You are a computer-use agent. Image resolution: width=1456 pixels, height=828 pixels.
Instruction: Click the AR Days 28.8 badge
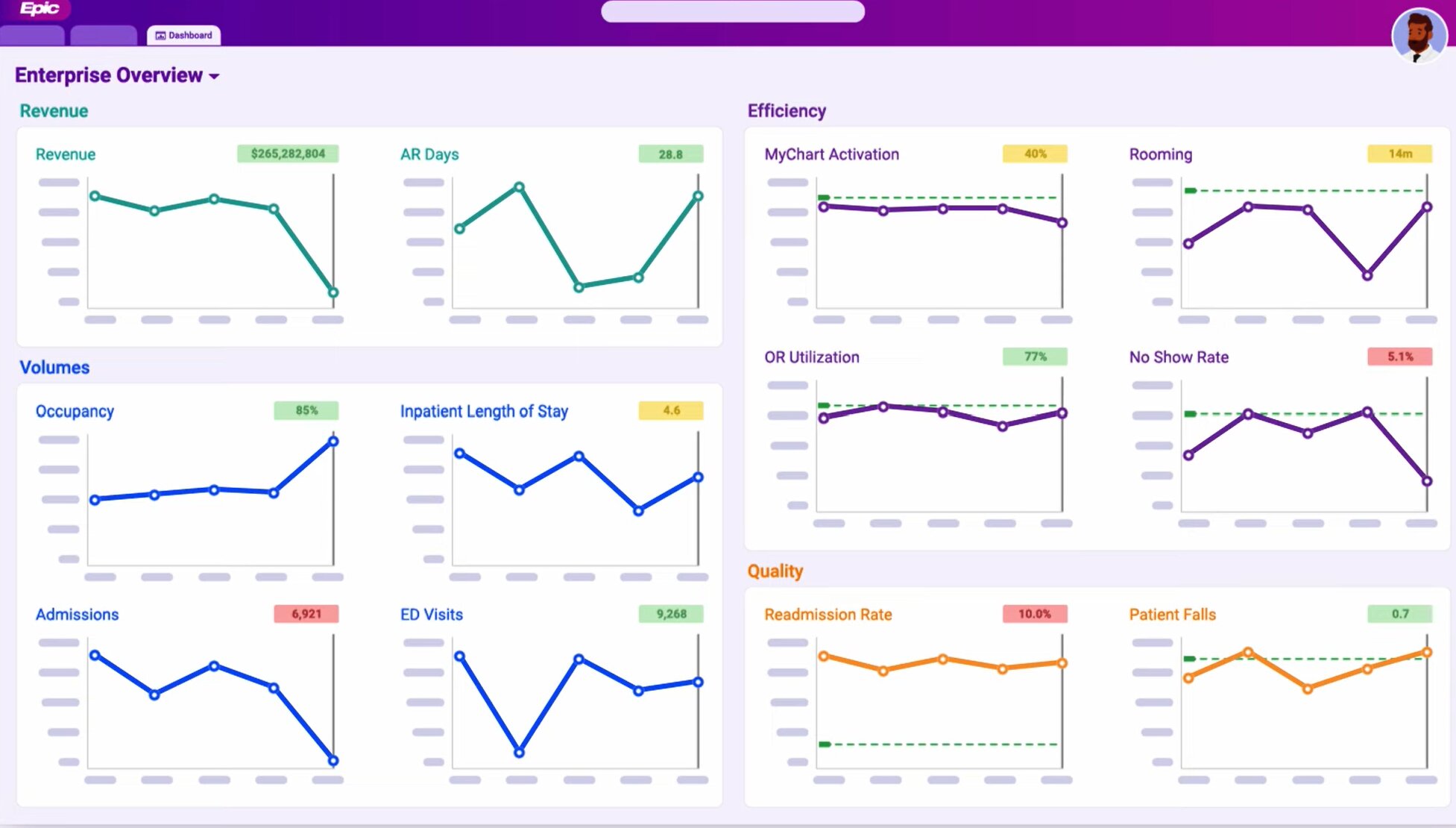click(x=670, y=154)
